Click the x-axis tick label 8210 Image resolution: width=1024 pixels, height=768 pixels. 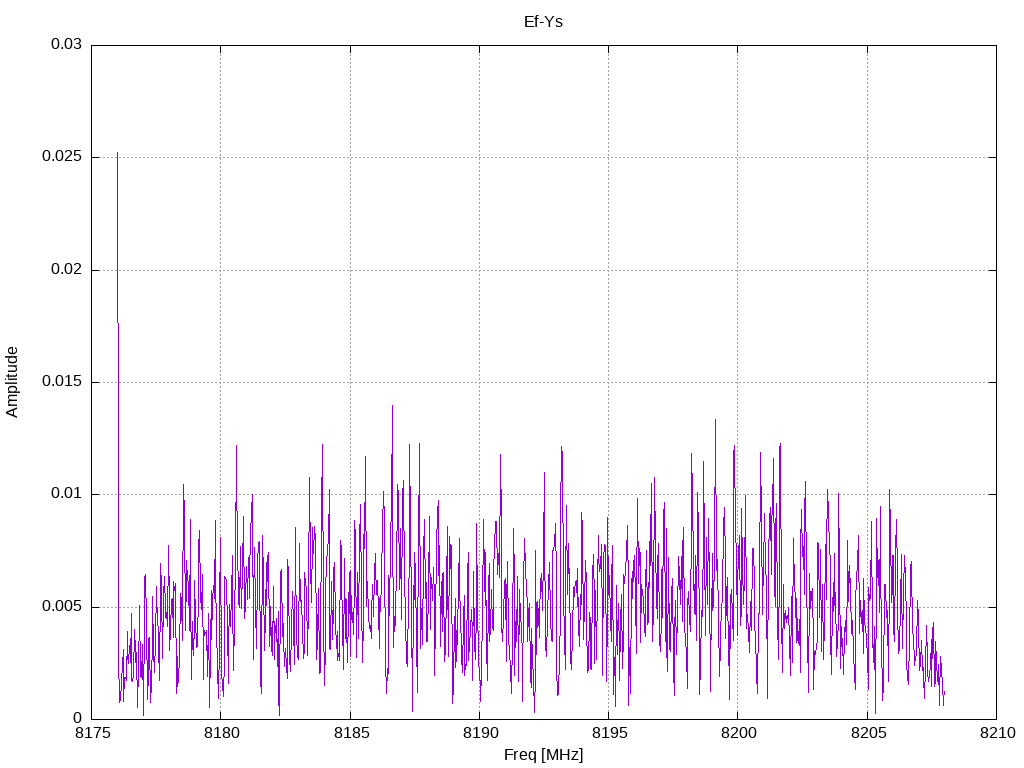click(997, 733)
